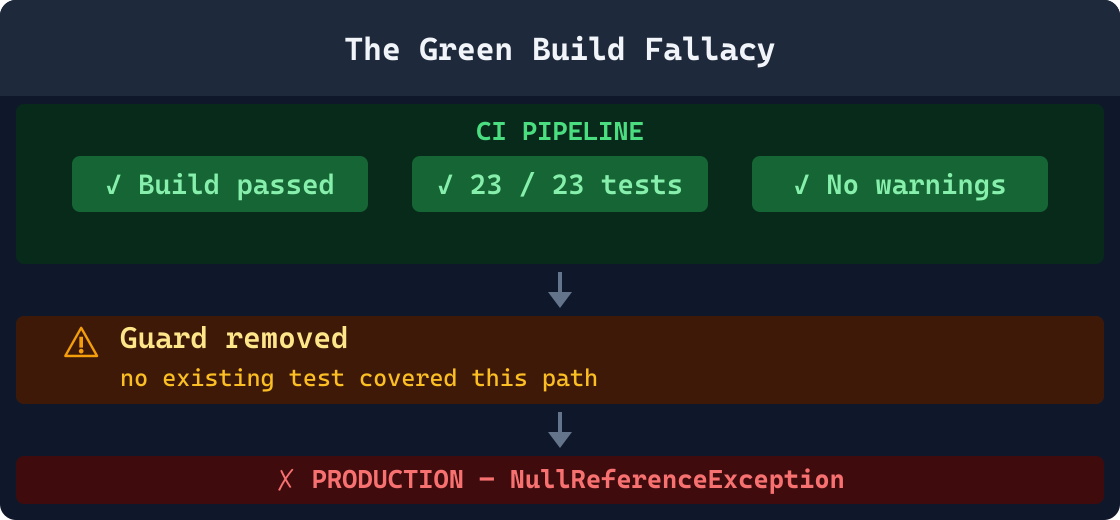The width and height of the screenshot is (1120, 520).
Task: Click the checkmark icon before 23 / 23 tests
Action: tap(445, 185)
